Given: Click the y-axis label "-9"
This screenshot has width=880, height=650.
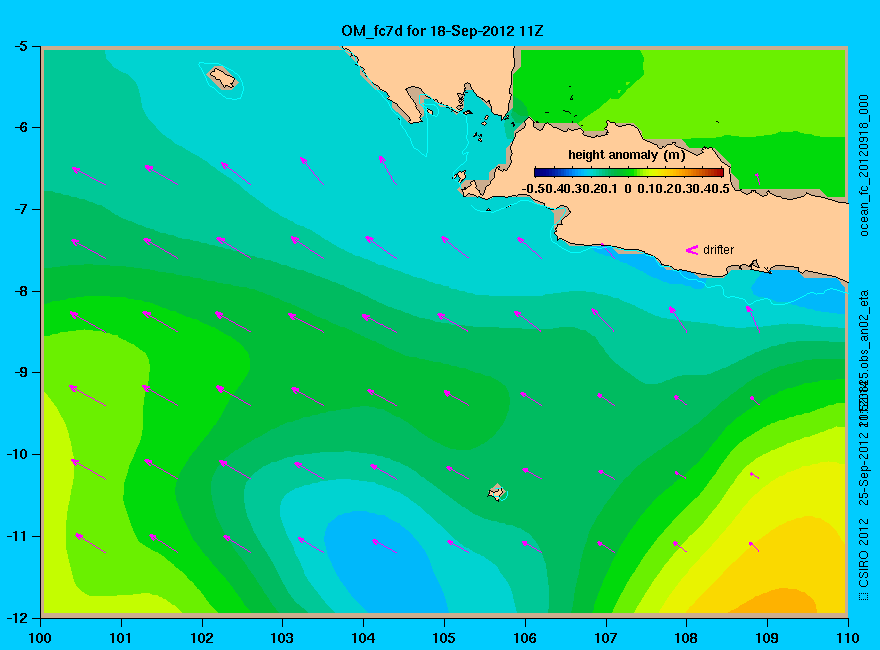Looking at the screenshot, I should (21, 373).
